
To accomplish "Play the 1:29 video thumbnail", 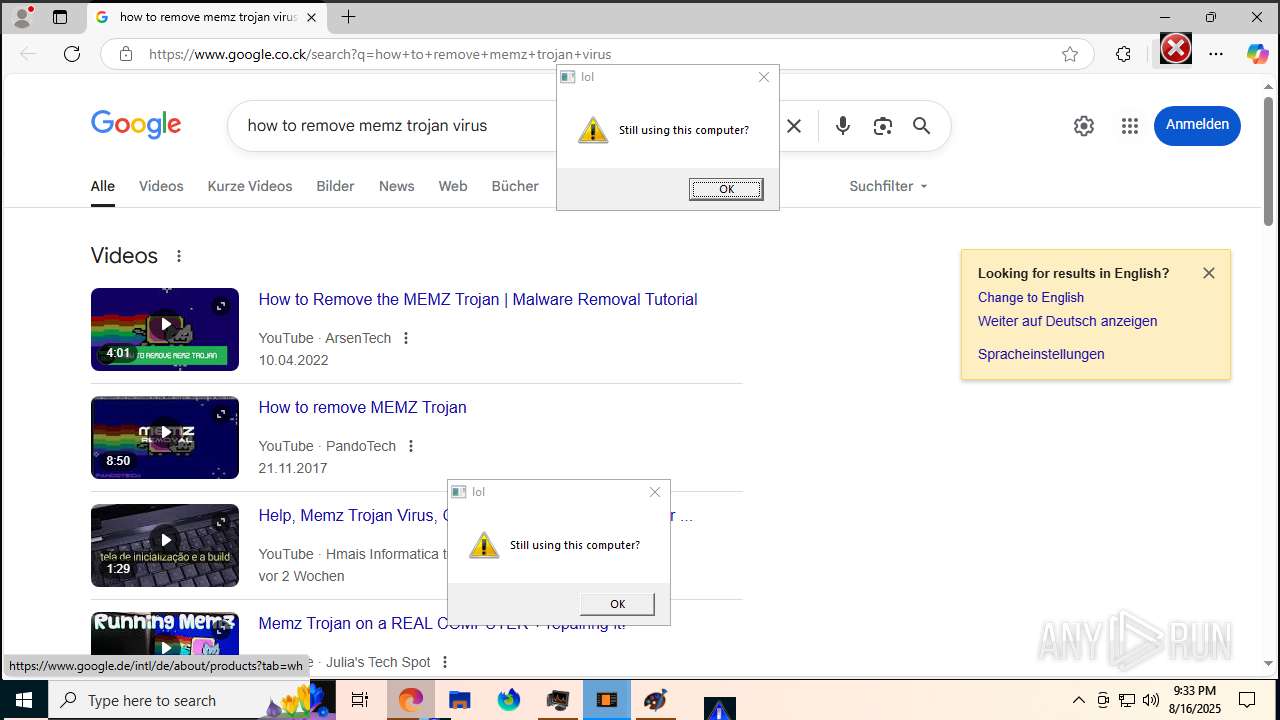I will (165, 545).
